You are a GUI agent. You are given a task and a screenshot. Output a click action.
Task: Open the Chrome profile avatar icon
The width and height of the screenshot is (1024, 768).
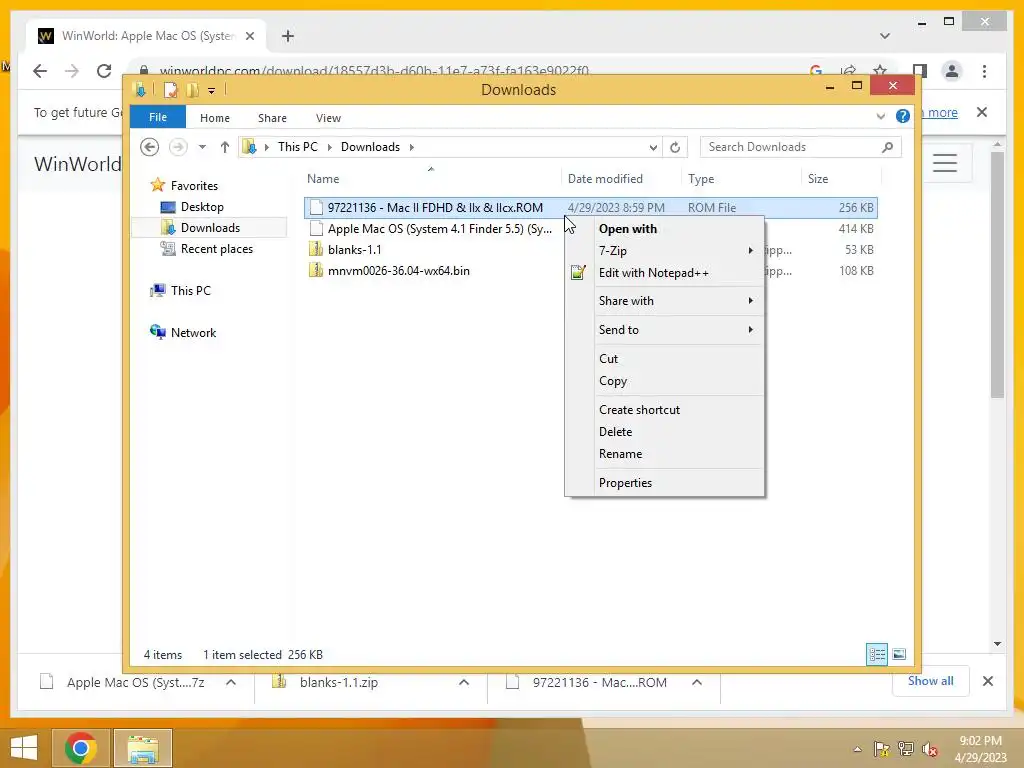(952, 71)
